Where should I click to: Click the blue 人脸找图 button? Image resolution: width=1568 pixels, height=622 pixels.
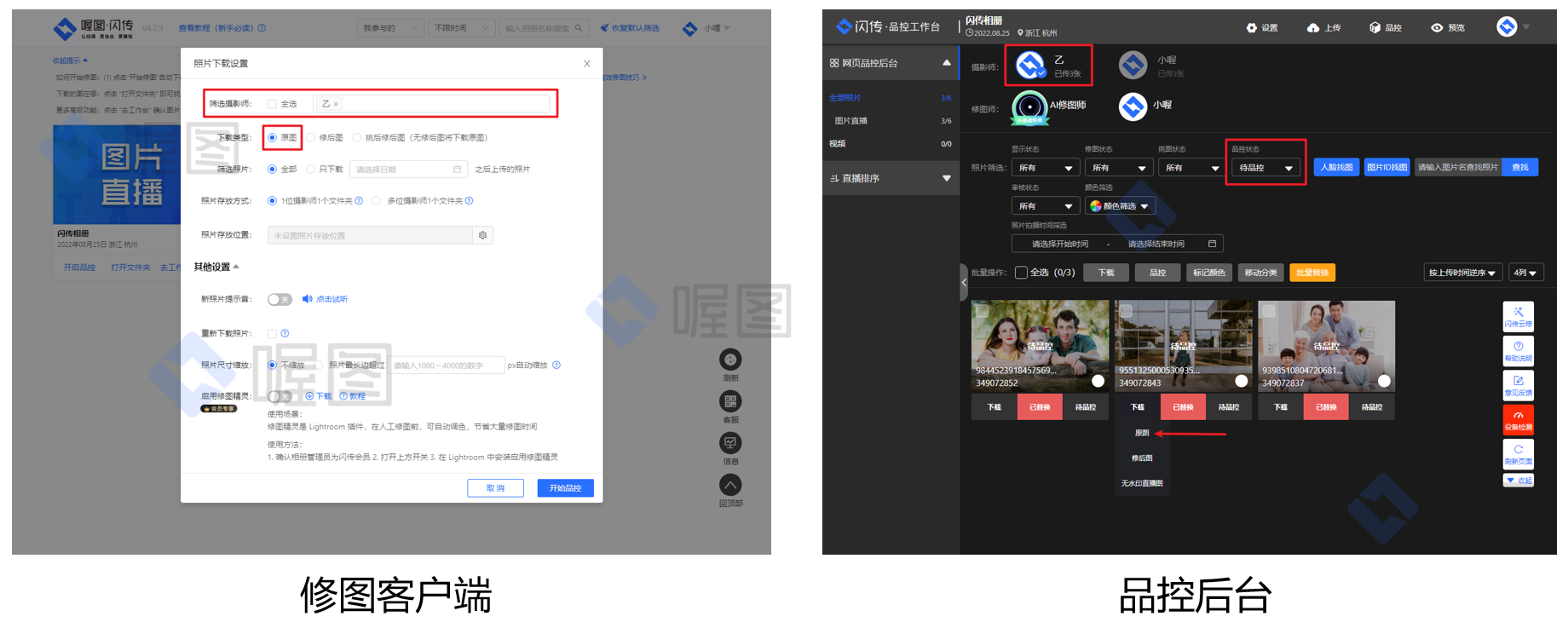click(1336, 167)
